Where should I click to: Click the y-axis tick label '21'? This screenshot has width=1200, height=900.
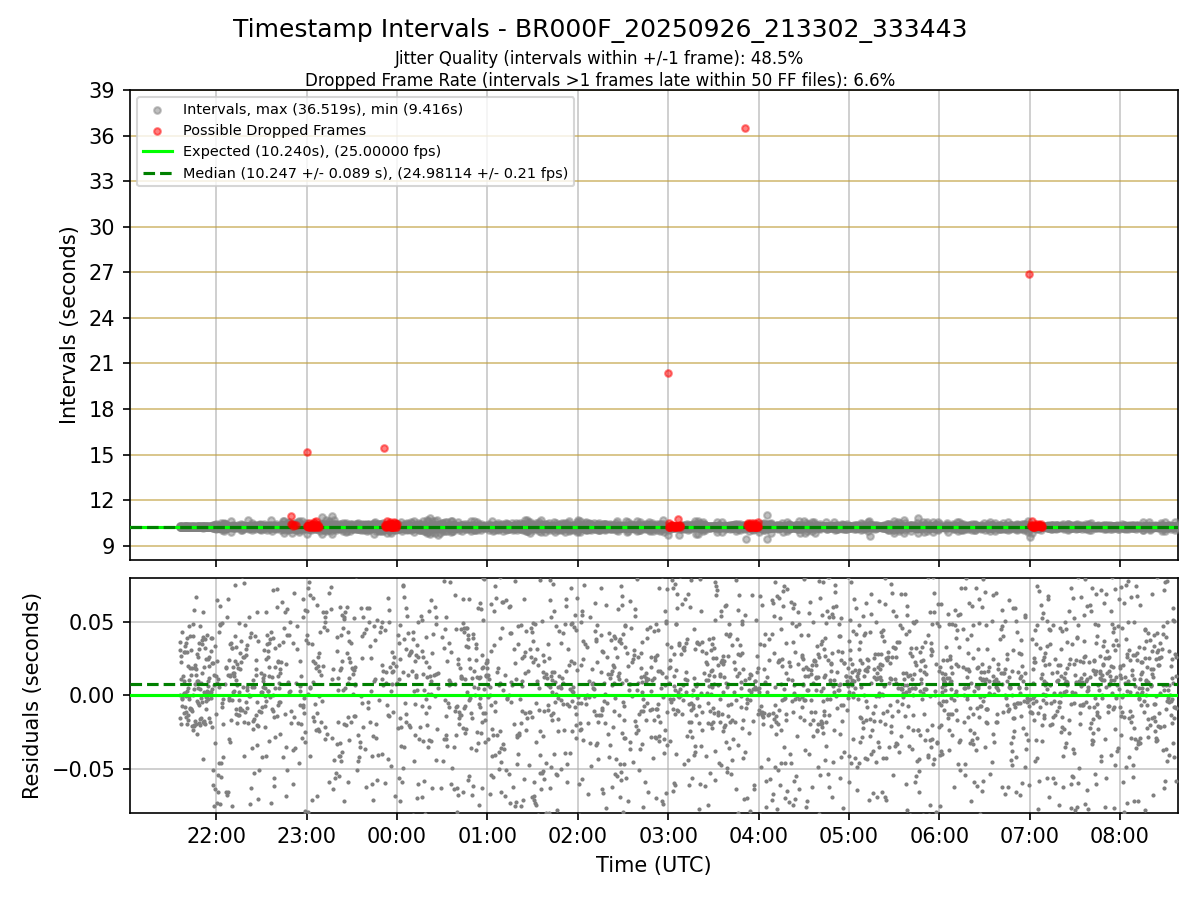[101, 364]
